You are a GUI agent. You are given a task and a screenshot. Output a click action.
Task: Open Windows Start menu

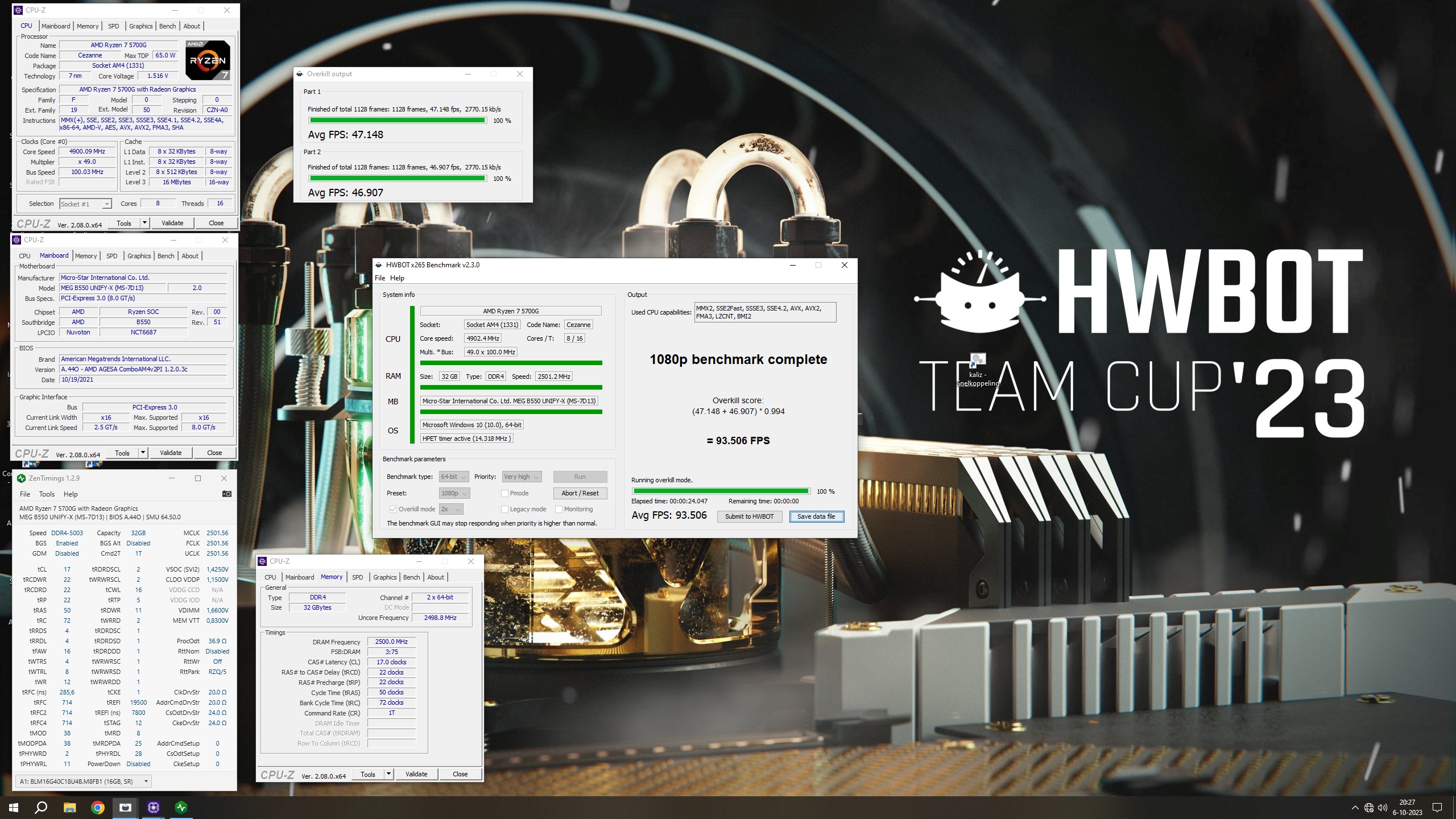point(14,807)
